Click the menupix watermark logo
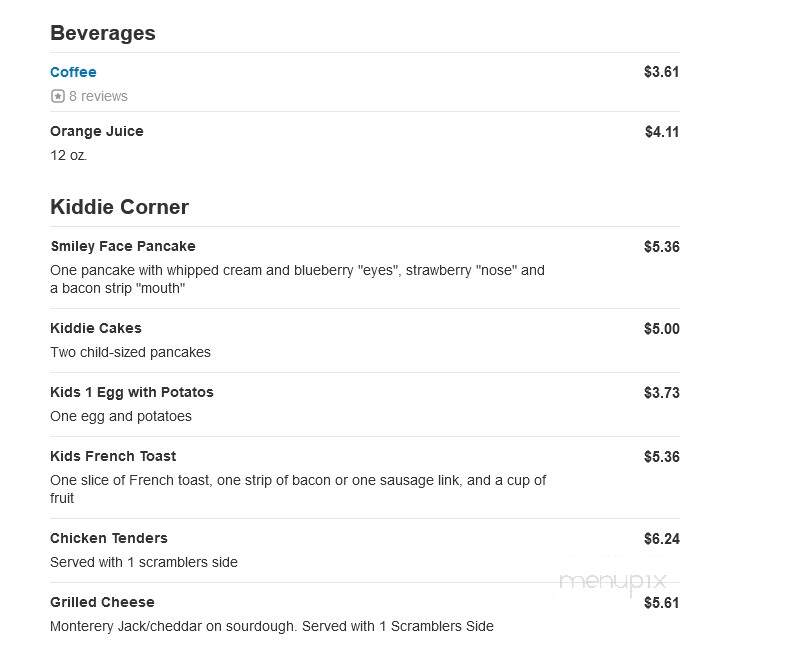 613,582
